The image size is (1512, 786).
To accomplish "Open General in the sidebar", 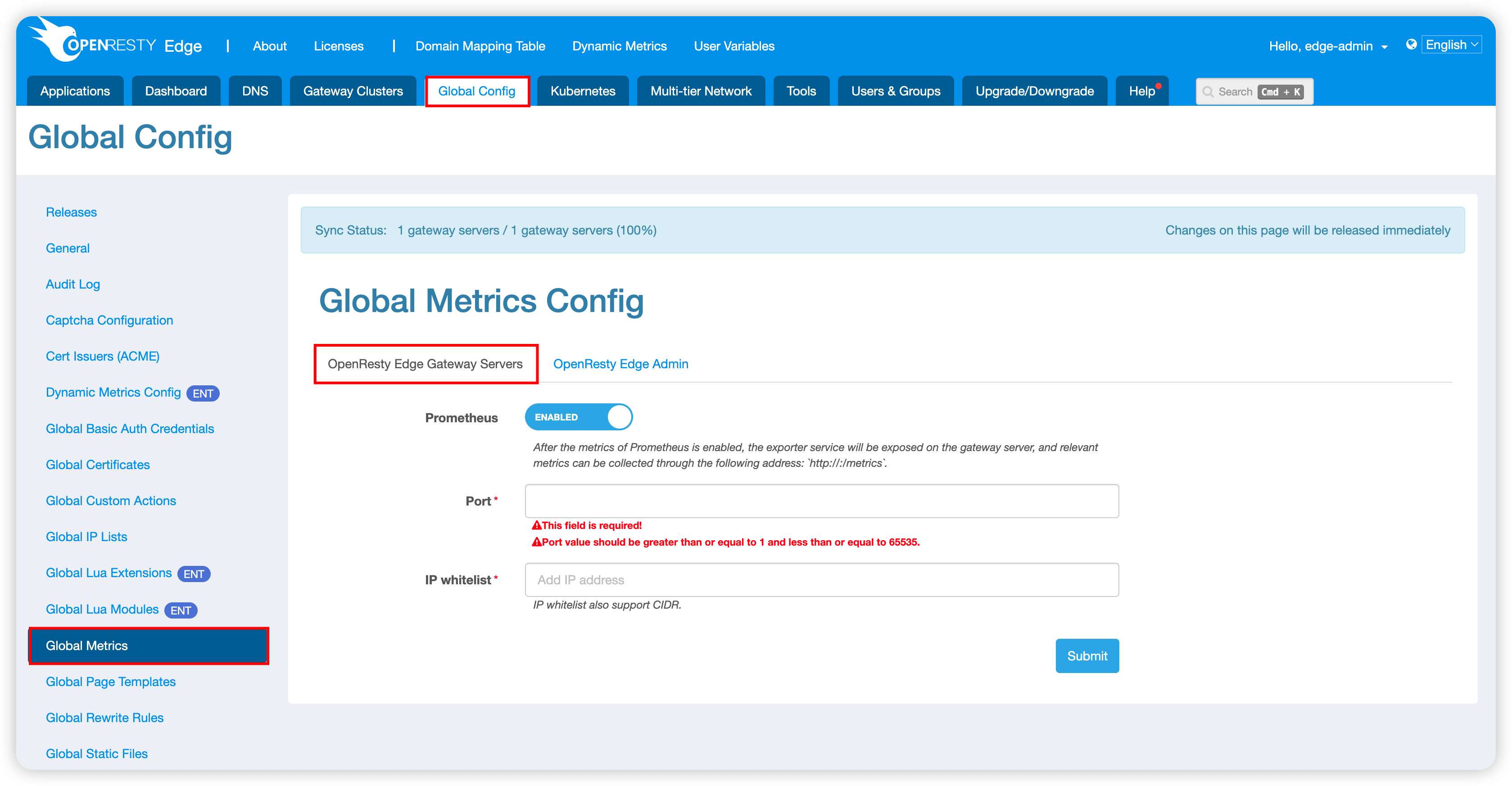I will click(x=68, y=248).
